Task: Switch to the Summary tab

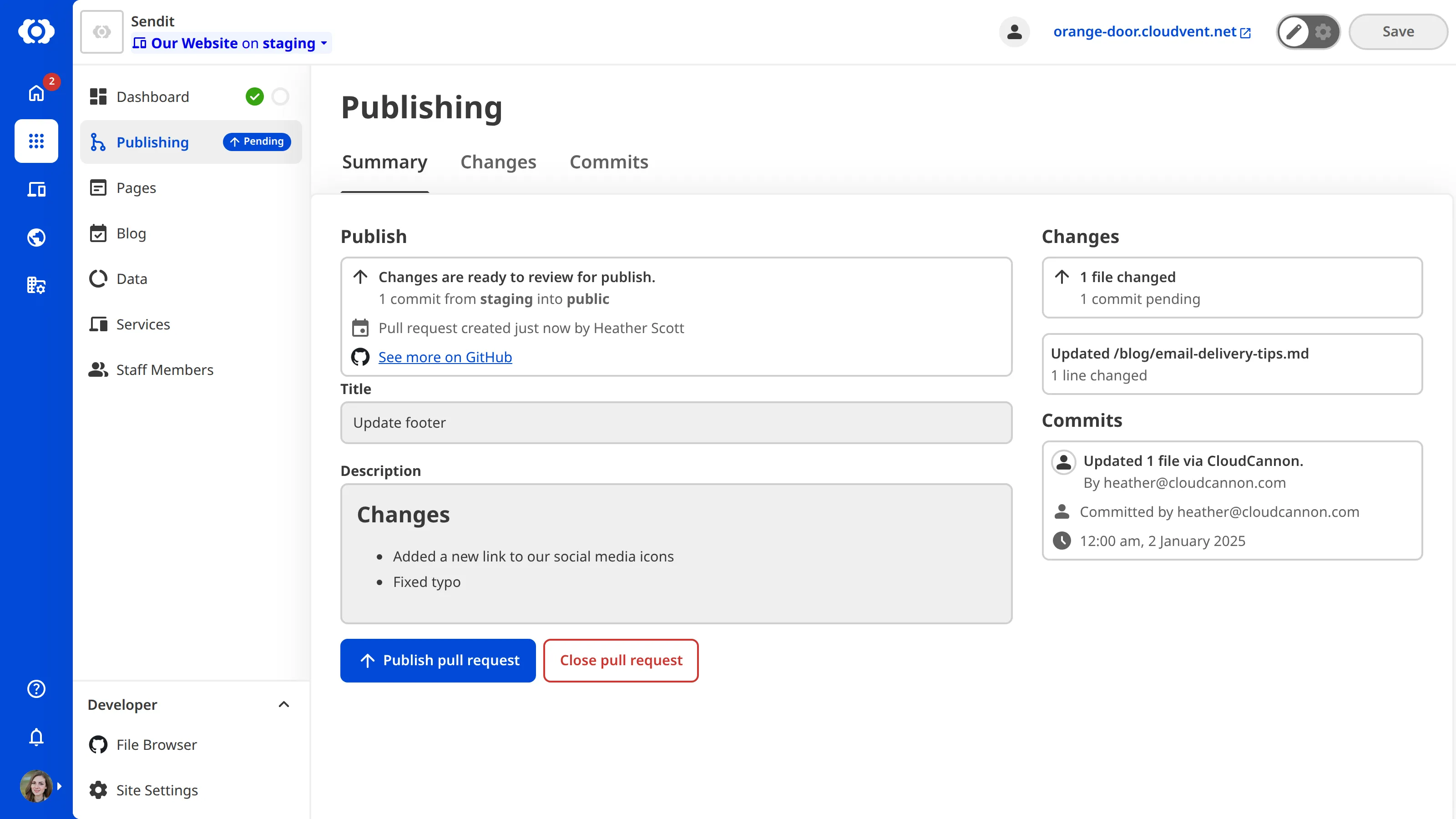Action: 384,162
